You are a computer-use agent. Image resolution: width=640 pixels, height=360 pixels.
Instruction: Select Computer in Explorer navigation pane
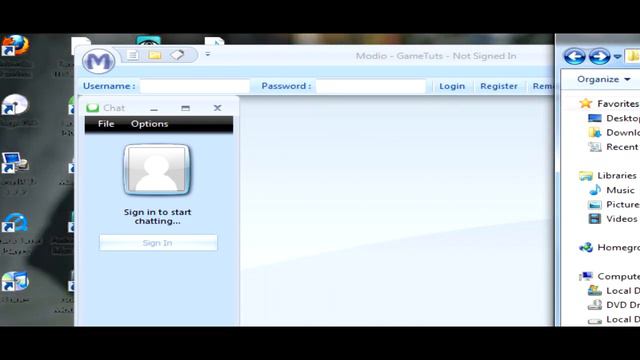(x=609, y=276)
